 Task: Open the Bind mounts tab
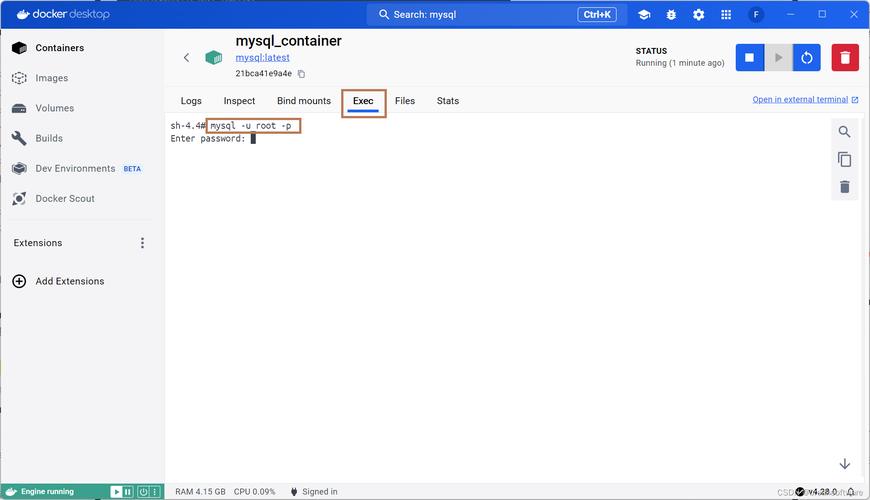coord(304,101)
